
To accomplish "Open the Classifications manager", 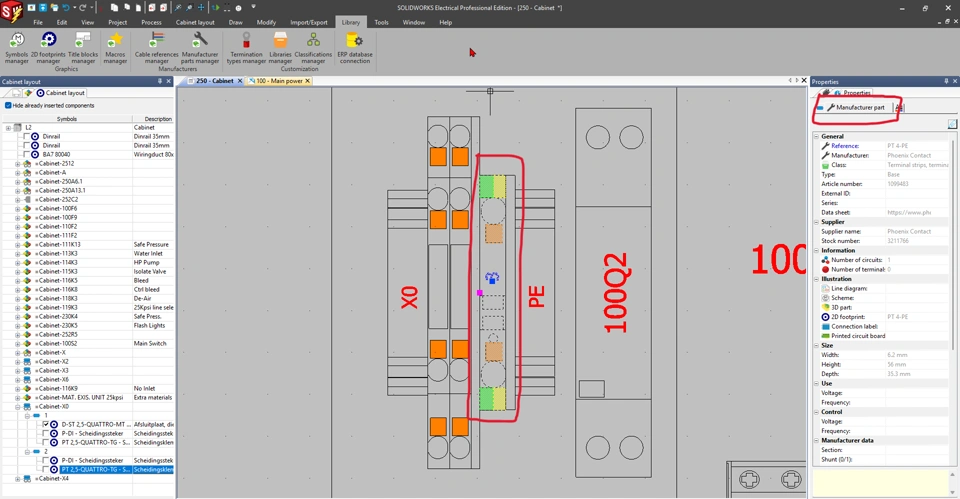I will coord(313,48).
